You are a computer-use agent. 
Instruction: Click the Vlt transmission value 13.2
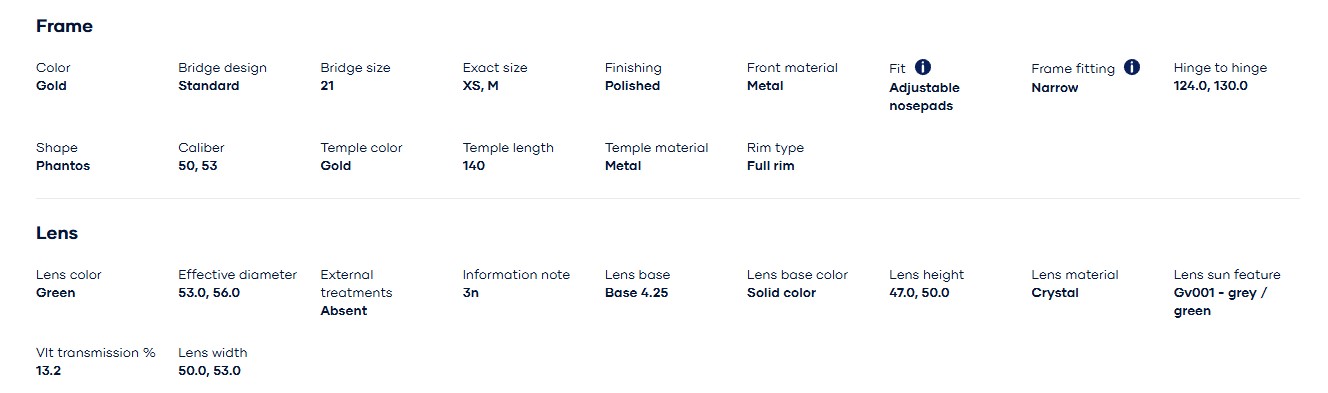point(50,371)
